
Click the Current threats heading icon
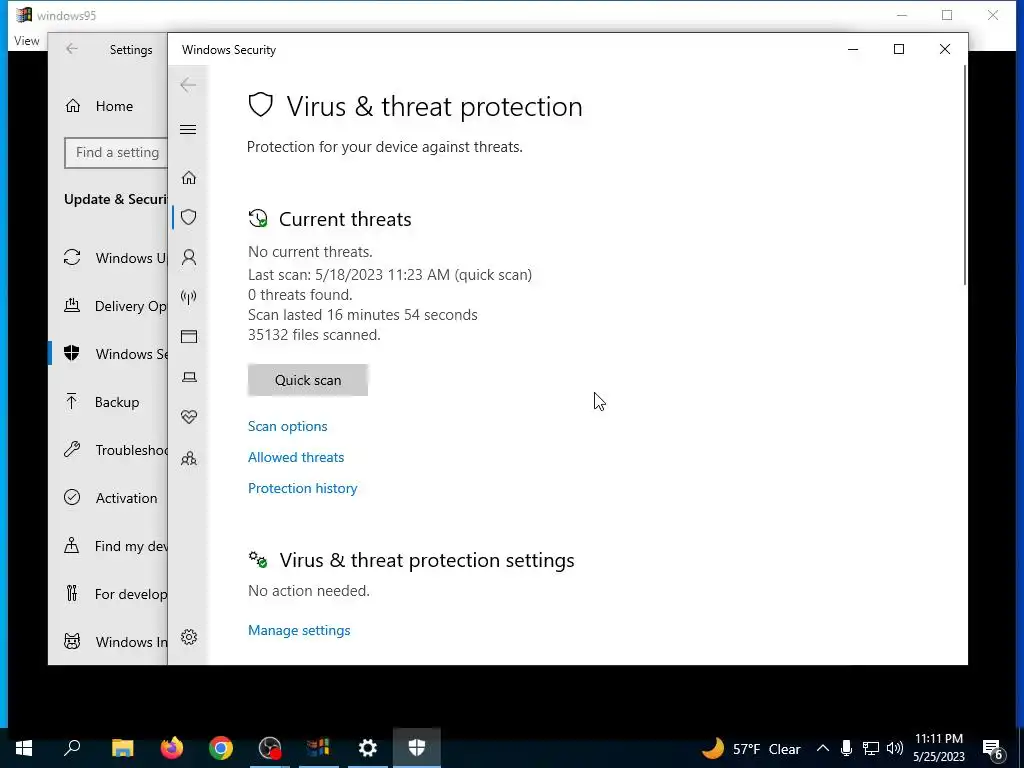click(x=258, y=218)
